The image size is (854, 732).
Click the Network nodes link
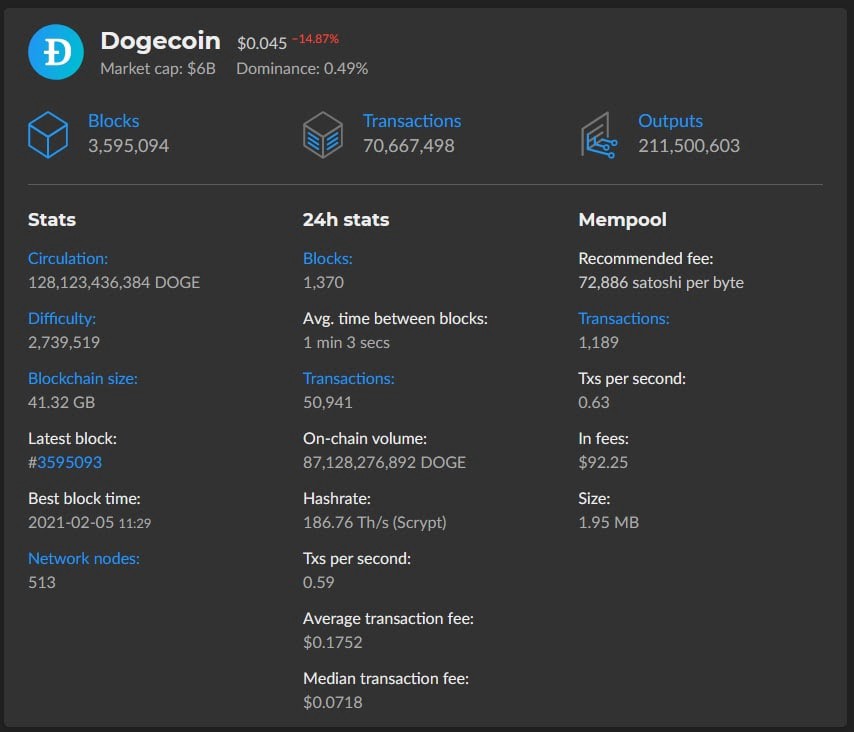pyautogui.click(x=84, y=559)
